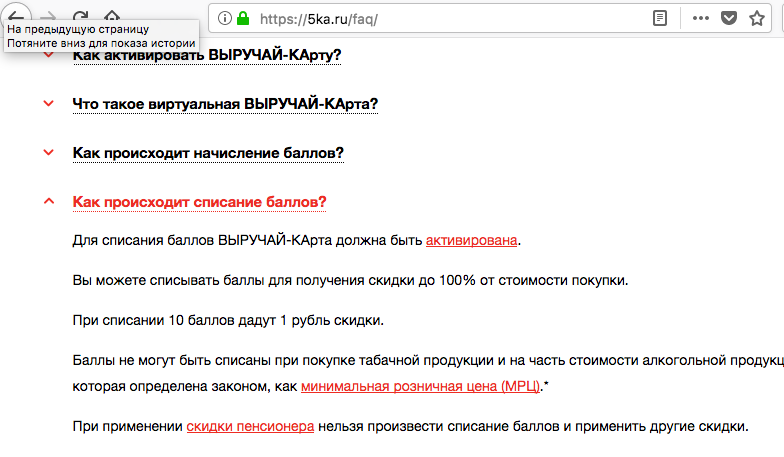Expand the chevron next to virtual ВЫРУЧАЙ-КАрта question

[48, 104]
